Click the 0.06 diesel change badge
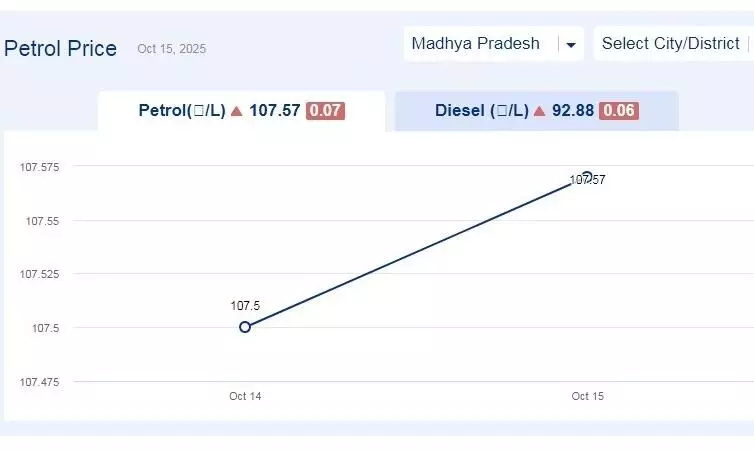Screen dimensions: 754x452 click(619, 111)
